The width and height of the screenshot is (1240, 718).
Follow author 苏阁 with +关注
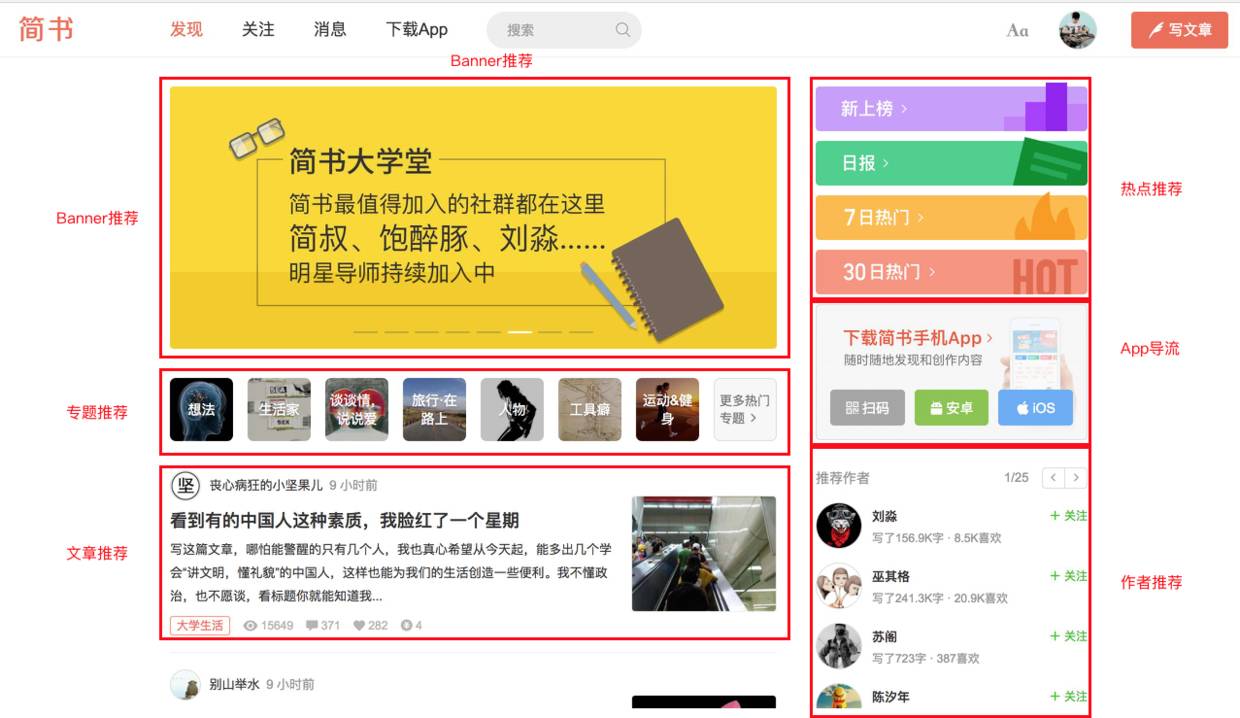tap(1068, 636)
